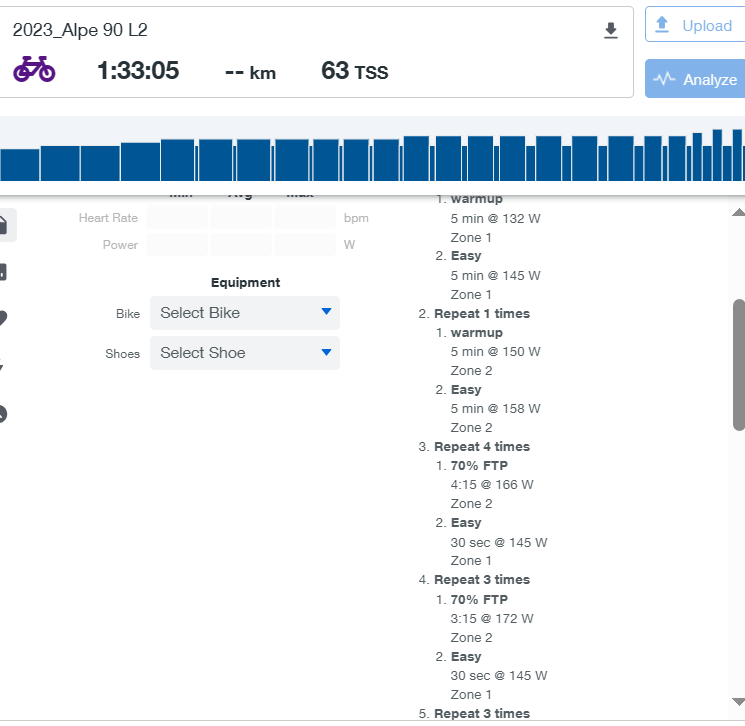Click the lightning bolt icon in sidebar
Image resolution: width=745 pixels, height=726 pixels.
pos(3,366)
